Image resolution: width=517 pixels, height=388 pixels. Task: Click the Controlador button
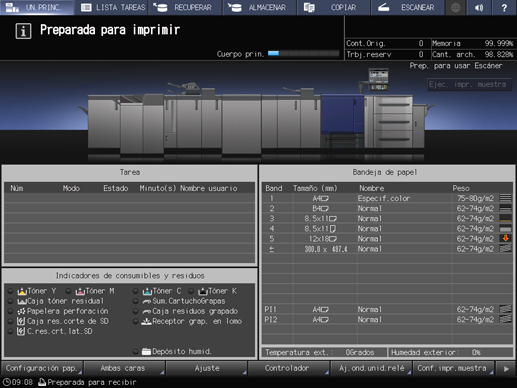(288, 368)
